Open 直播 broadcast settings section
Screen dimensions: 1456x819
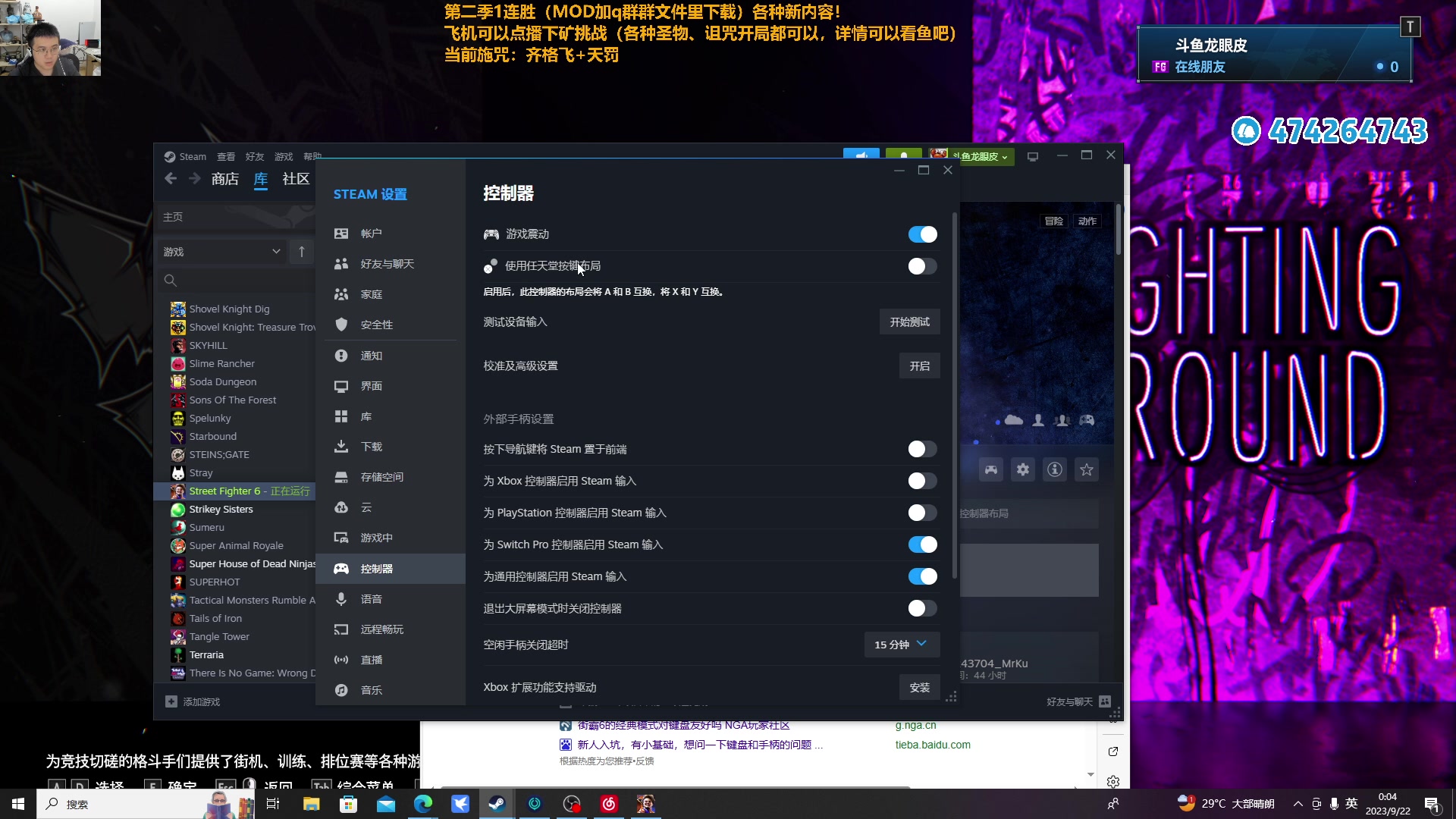(x=390, y=660)
